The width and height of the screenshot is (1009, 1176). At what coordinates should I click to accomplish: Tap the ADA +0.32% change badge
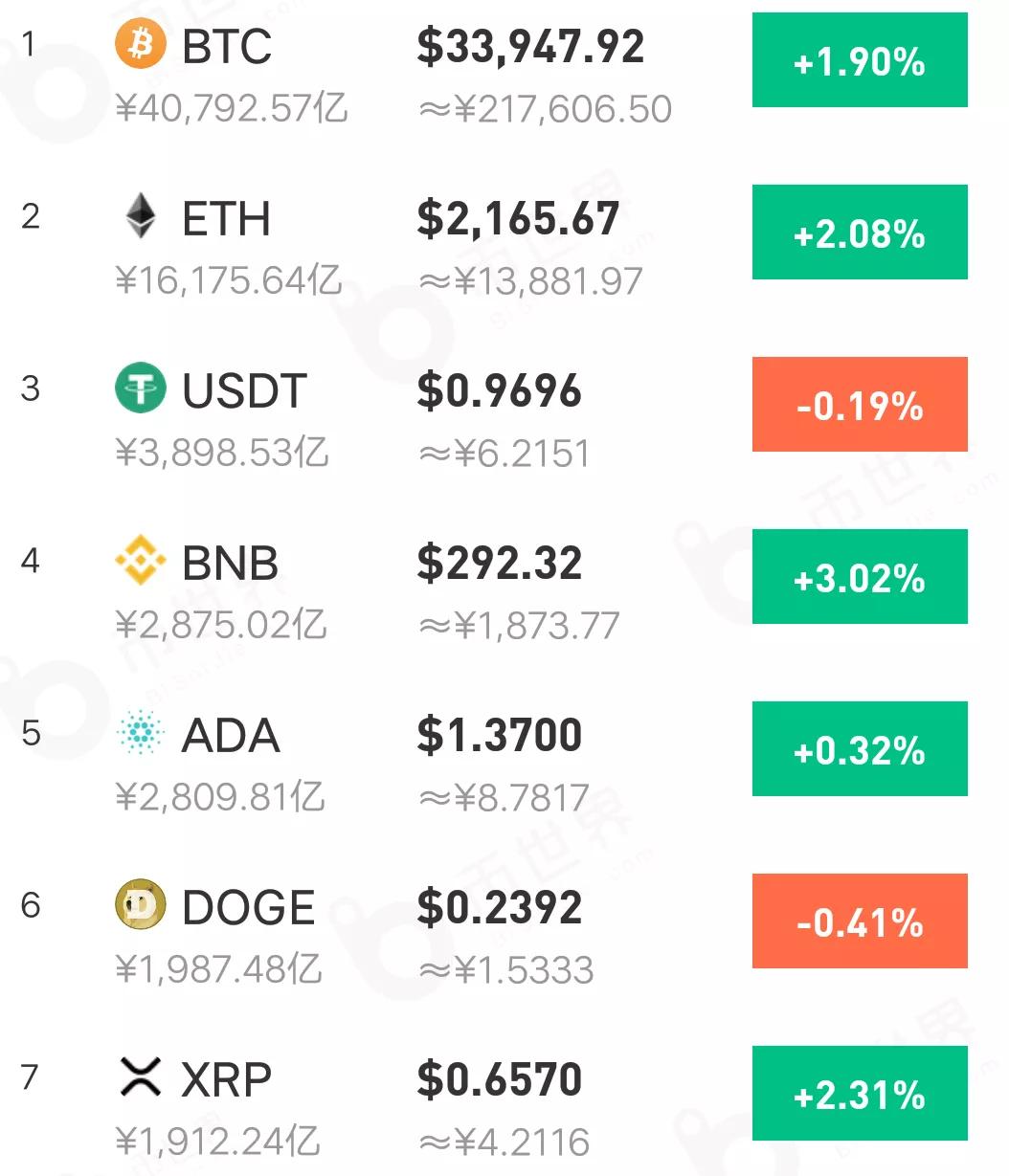point(860,749)
